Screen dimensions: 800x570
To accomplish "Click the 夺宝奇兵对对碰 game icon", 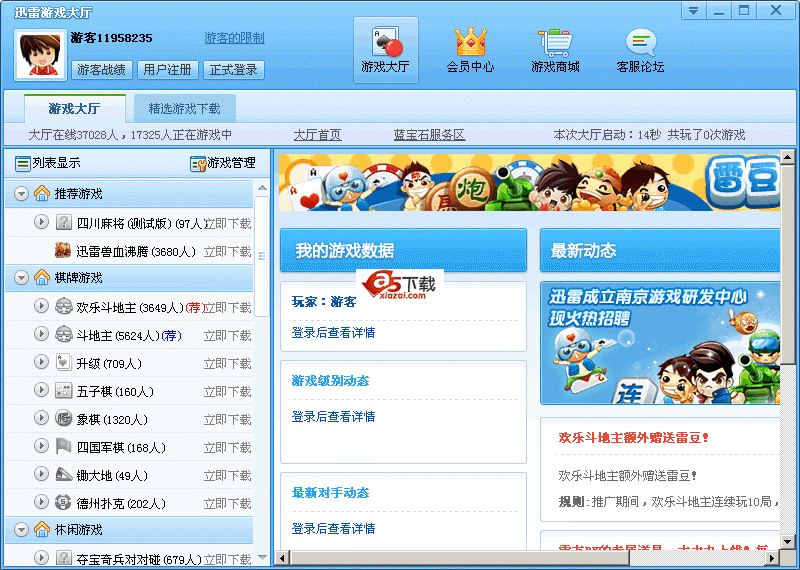I will [x=63, y=558].
